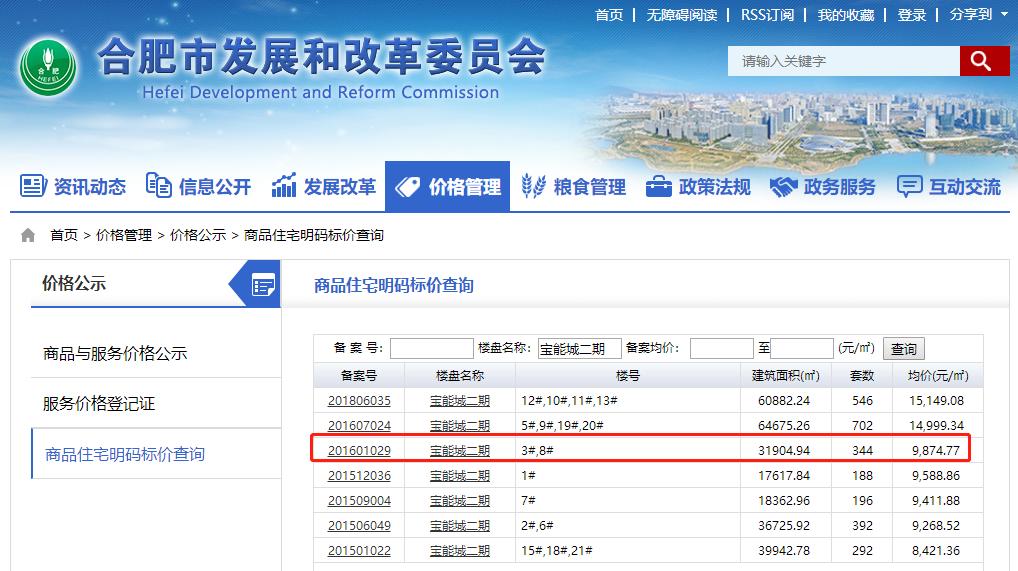The height and width of the screenshot is (571, 1018).
Task: Click the 楼号 column header
Action: [628, 375]
